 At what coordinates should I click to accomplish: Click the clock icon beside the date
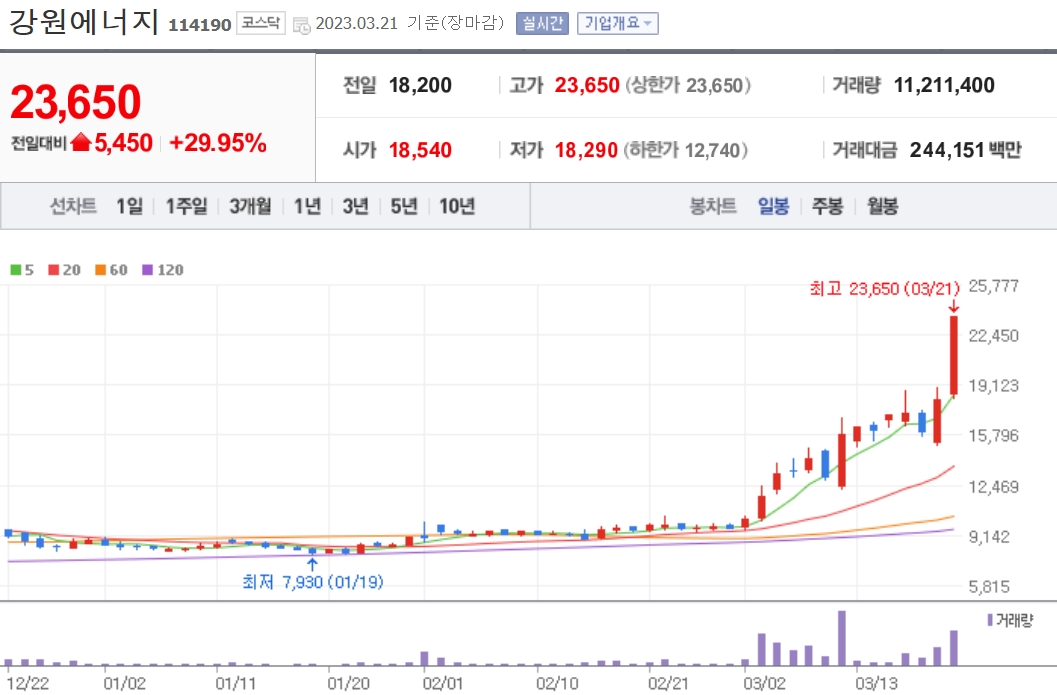301,25
